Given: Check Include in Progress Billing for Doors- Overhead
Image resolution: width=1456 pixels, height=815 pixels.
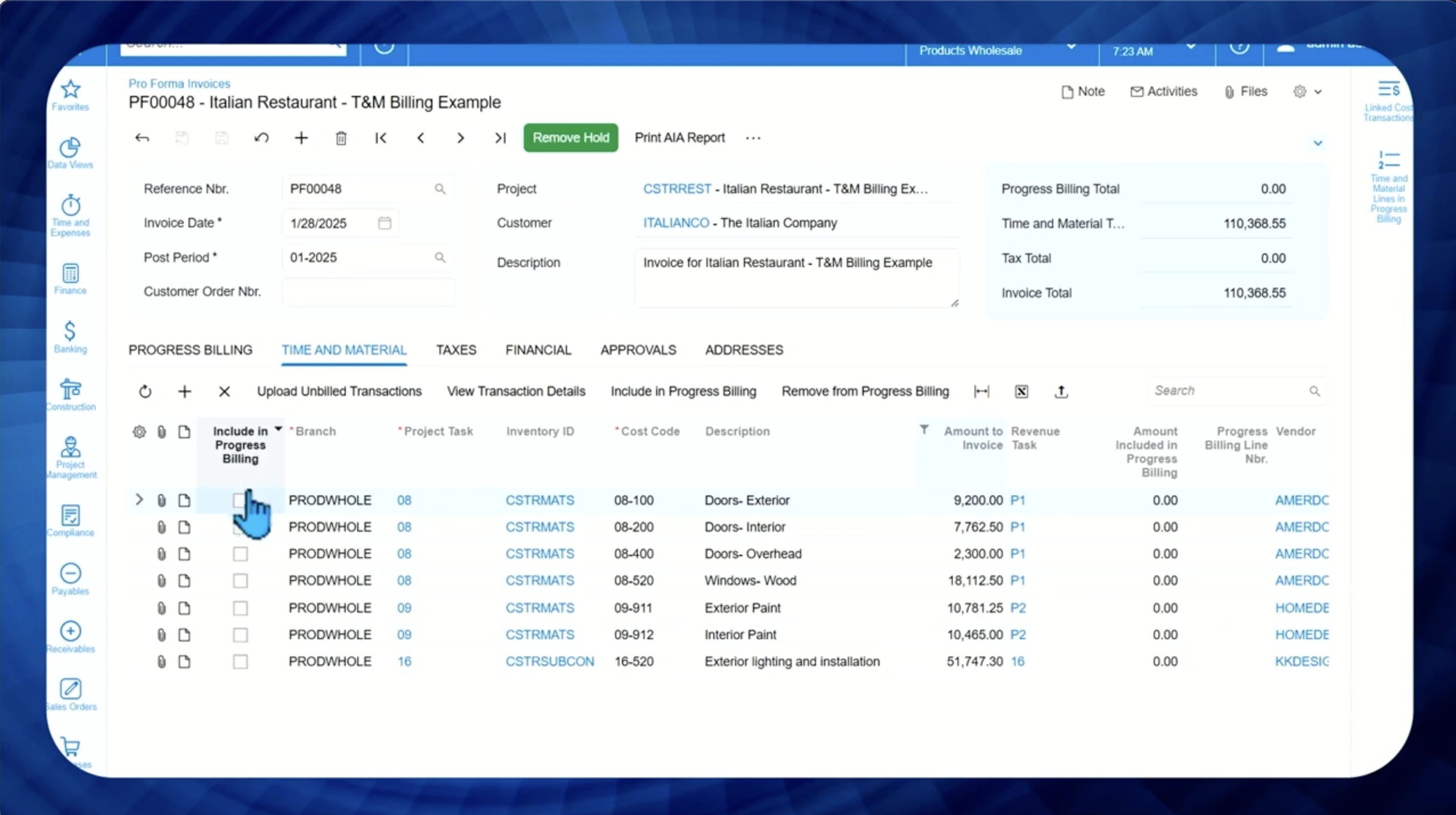Looking at the screenshot, I should (240, 554).
